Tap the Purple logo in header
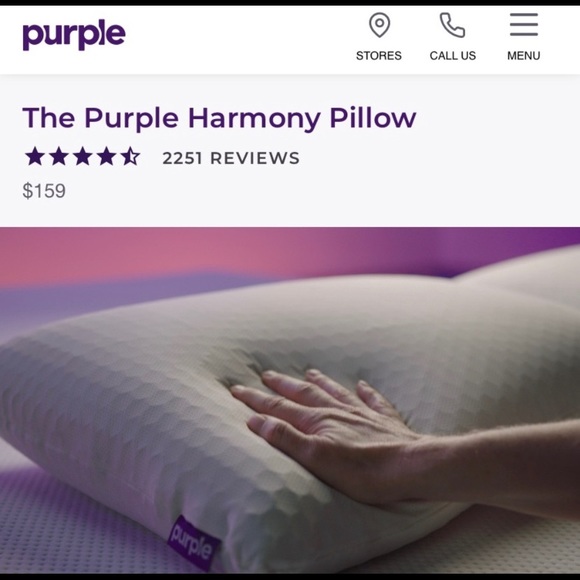This screenshot has height=580, width=580. point(74,34)
